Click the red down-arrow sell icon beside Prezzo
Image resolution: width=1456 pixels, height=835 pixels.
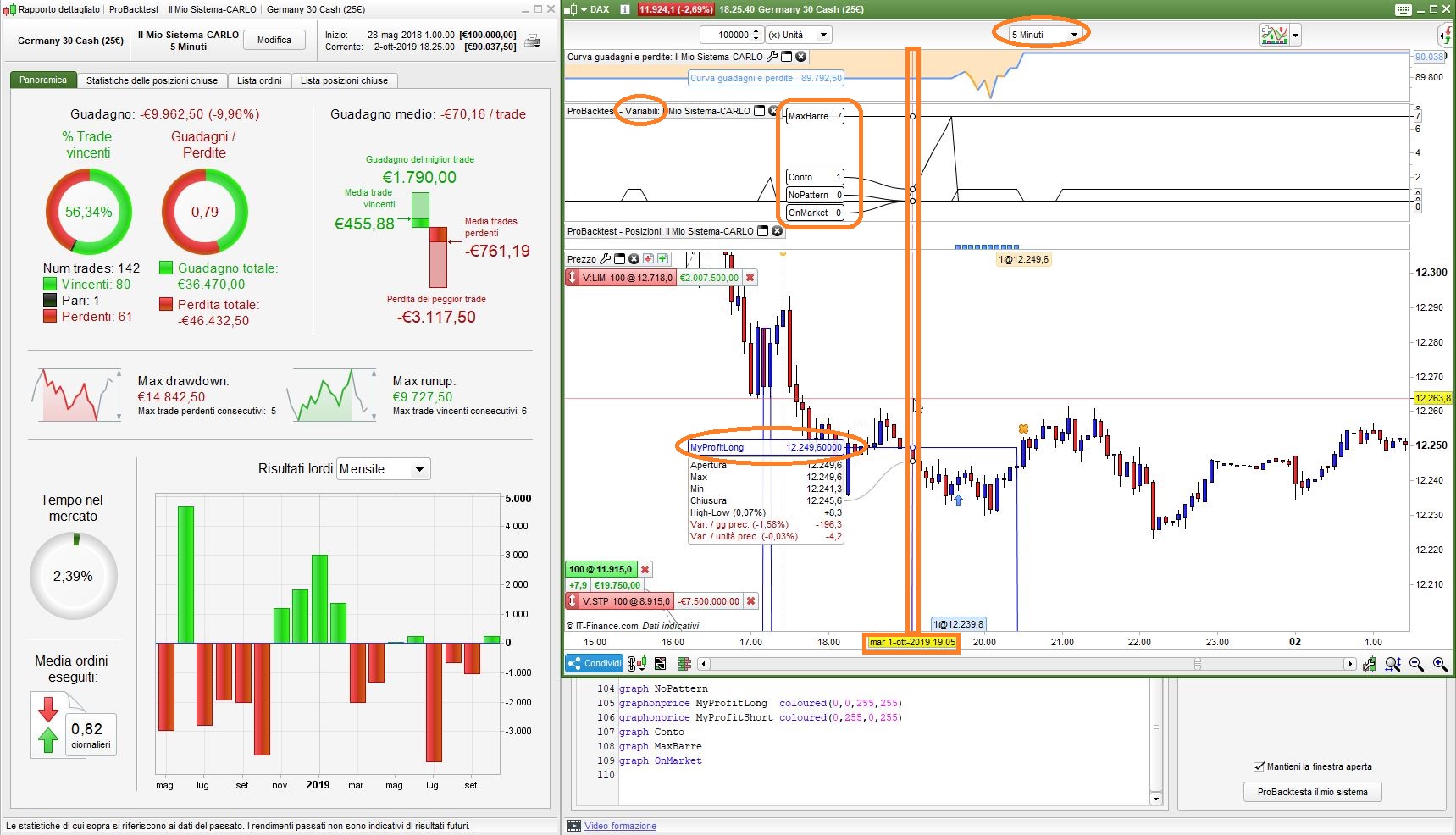pos(648,259)
